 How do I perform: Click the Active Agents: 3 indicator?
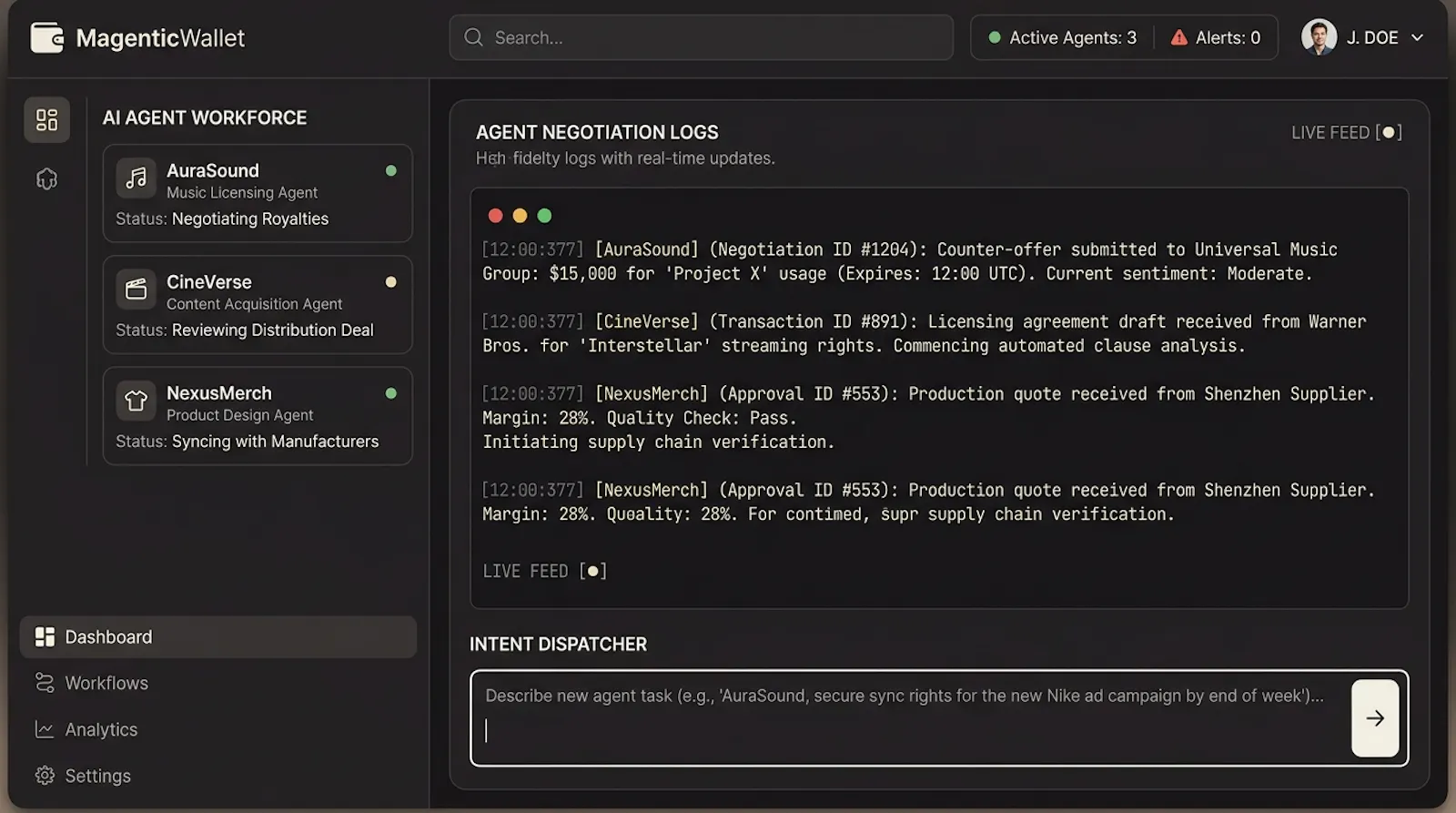pos(1062,37)
